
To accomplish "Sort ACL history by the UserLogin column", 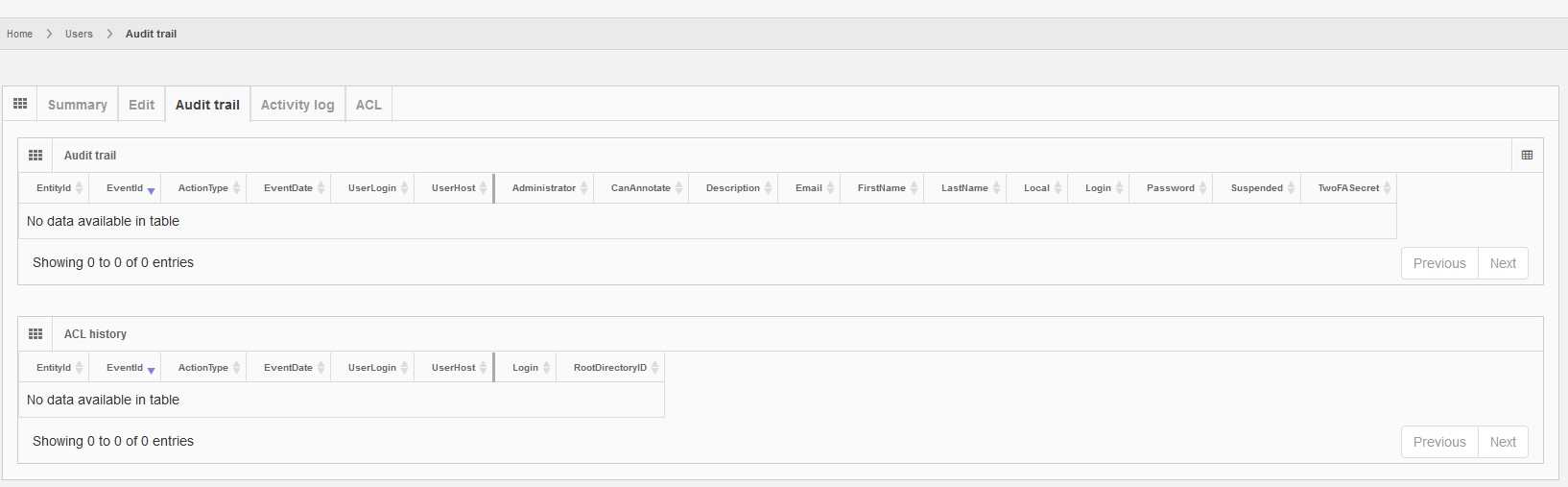I will (x=372, y=368).
